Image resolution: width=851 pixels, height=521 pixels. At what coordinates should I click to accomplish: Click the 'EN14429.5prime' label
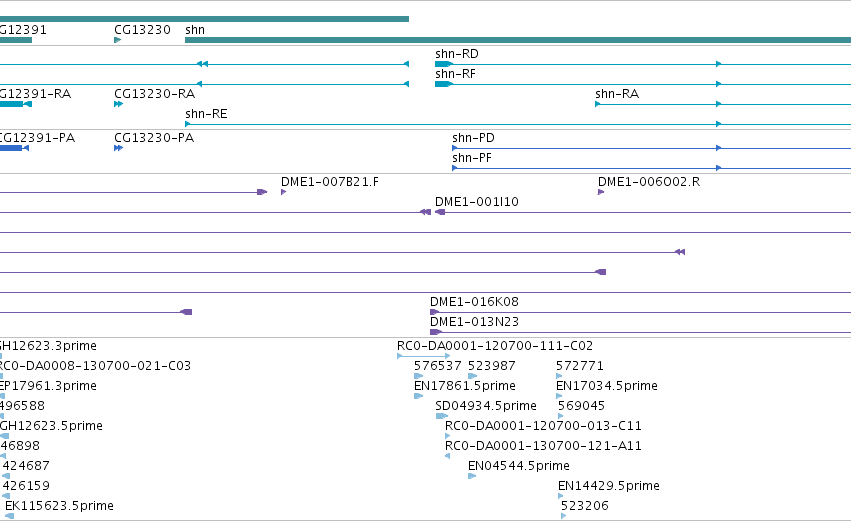609,486
